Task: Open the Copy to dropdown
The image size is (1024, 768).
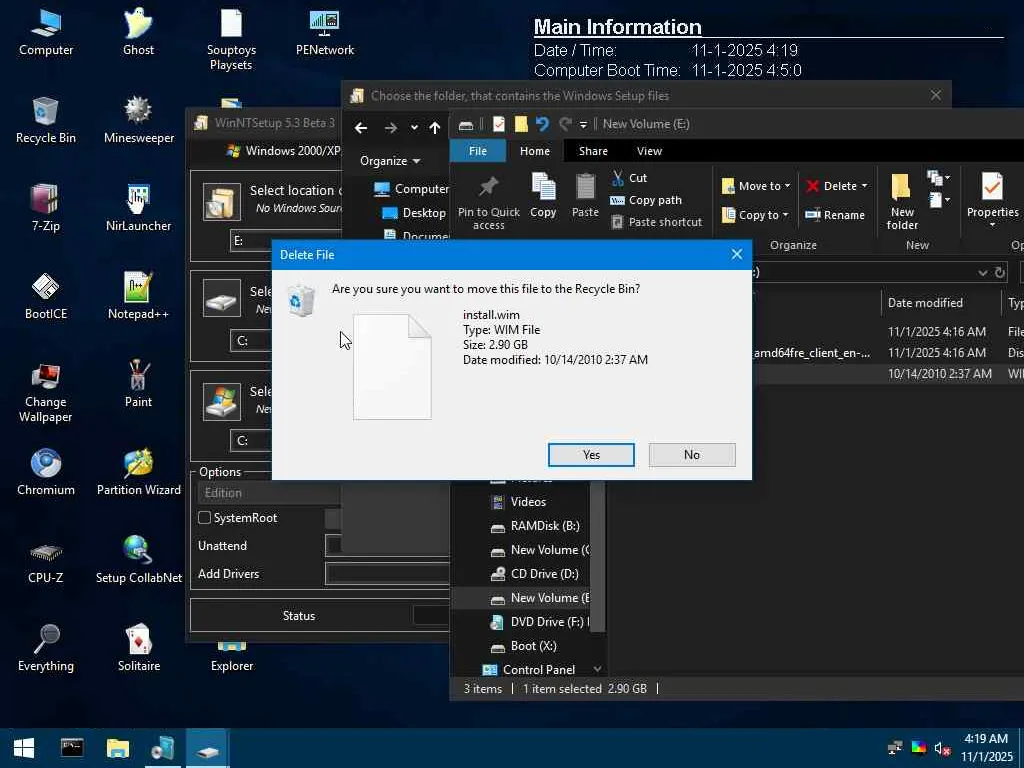Action: pos(756,215)
